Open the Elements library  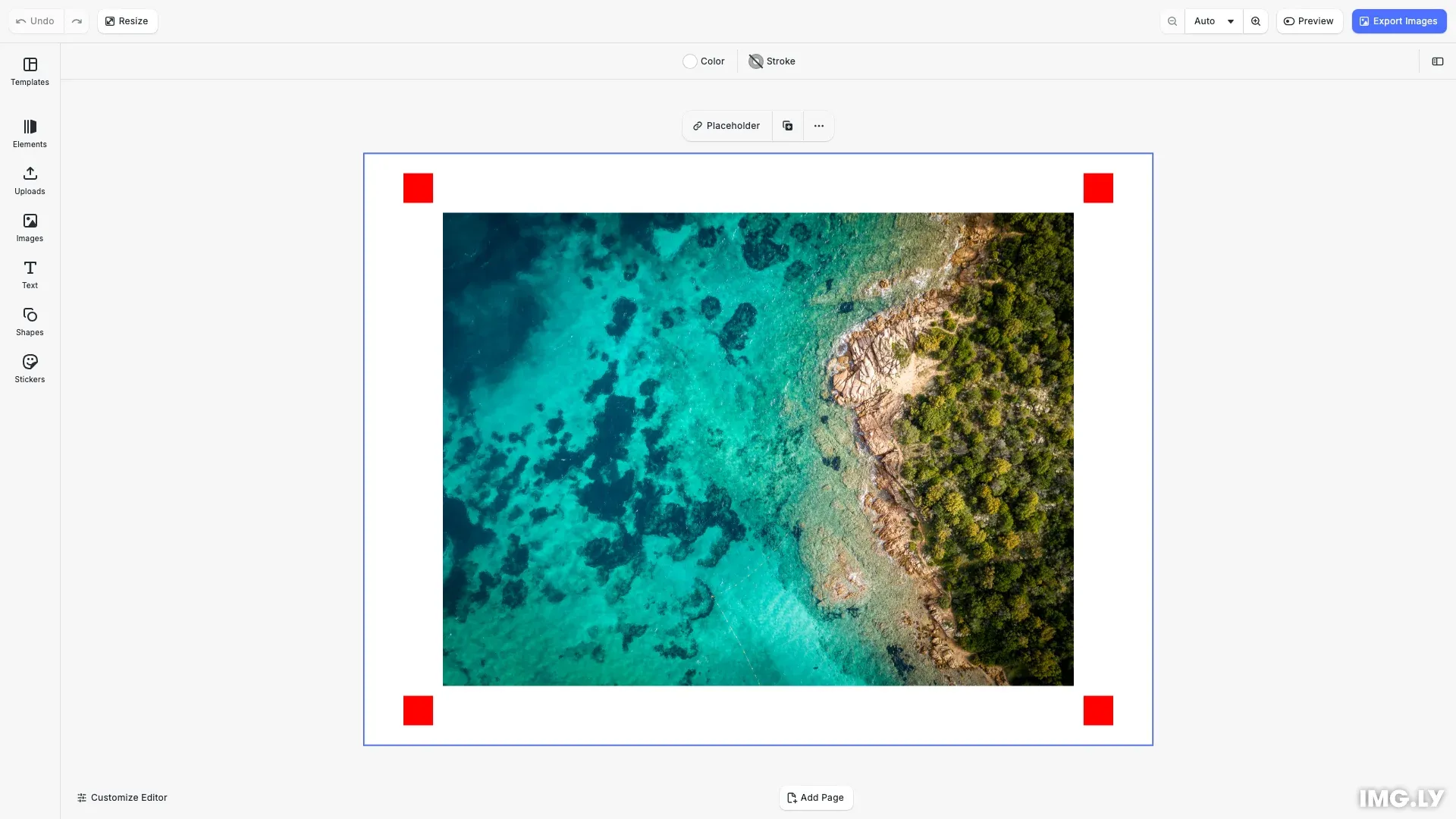30,133
